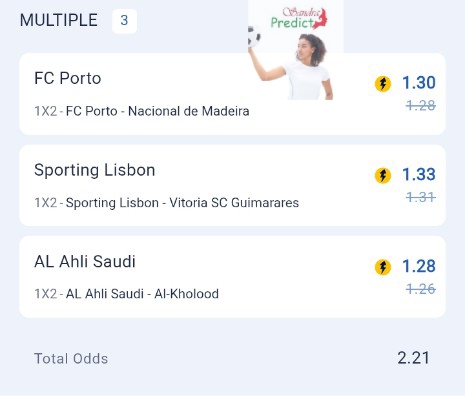The height and width of the screenshot is (396, 465).
Task: Click the boosted odds value 1.28 for Al Ahli
Action: coord(419,266)
